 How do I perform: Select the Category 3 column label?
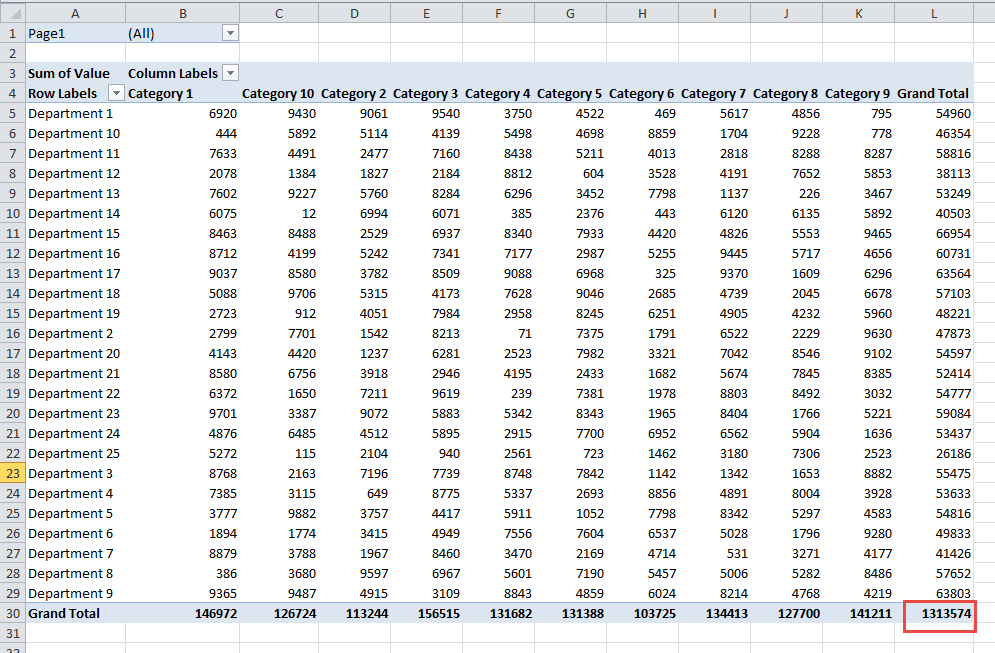point(426,93)
